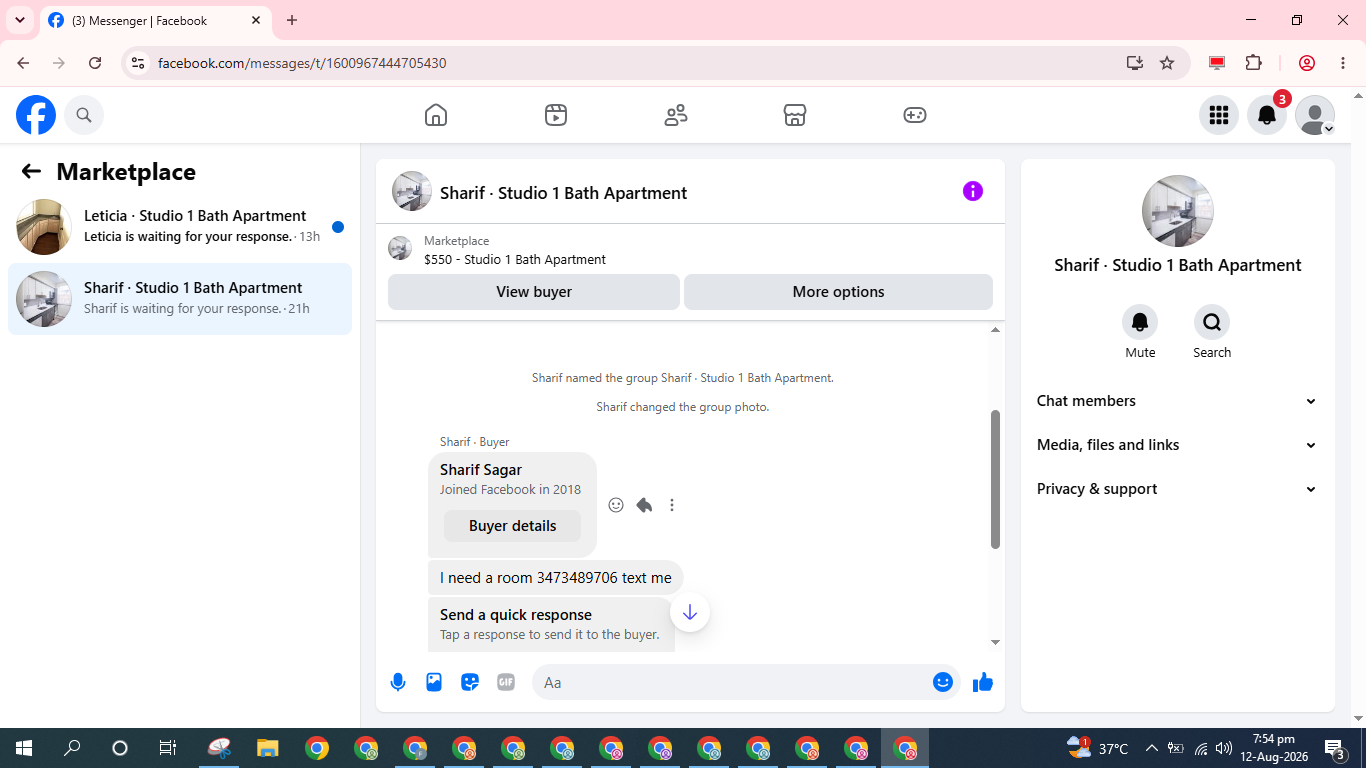Viewport: 1366px width, 768px height.
Task: Open the Video (Reels) icon
Action: click(556, 115)
